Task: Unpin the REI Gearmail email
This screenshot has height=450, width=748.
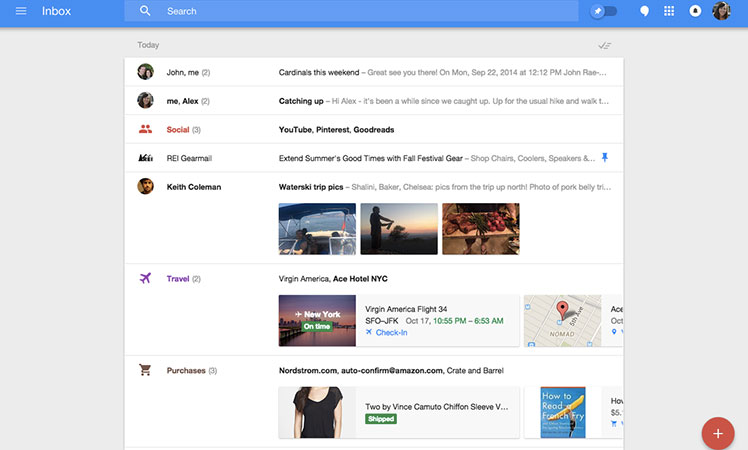Action: [604, 158]
